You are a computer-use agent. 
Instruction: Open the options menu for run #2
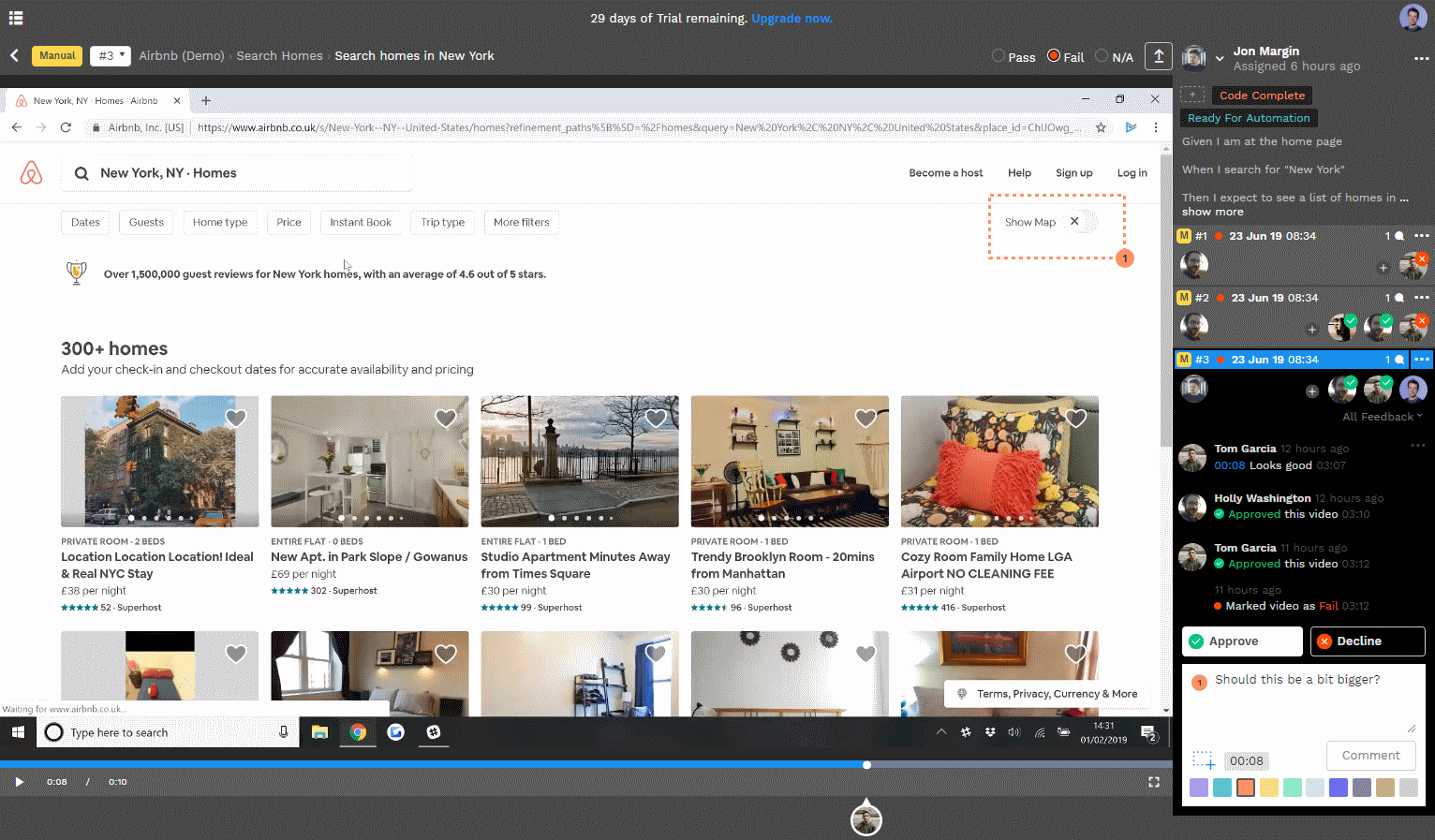point(1422,298)
